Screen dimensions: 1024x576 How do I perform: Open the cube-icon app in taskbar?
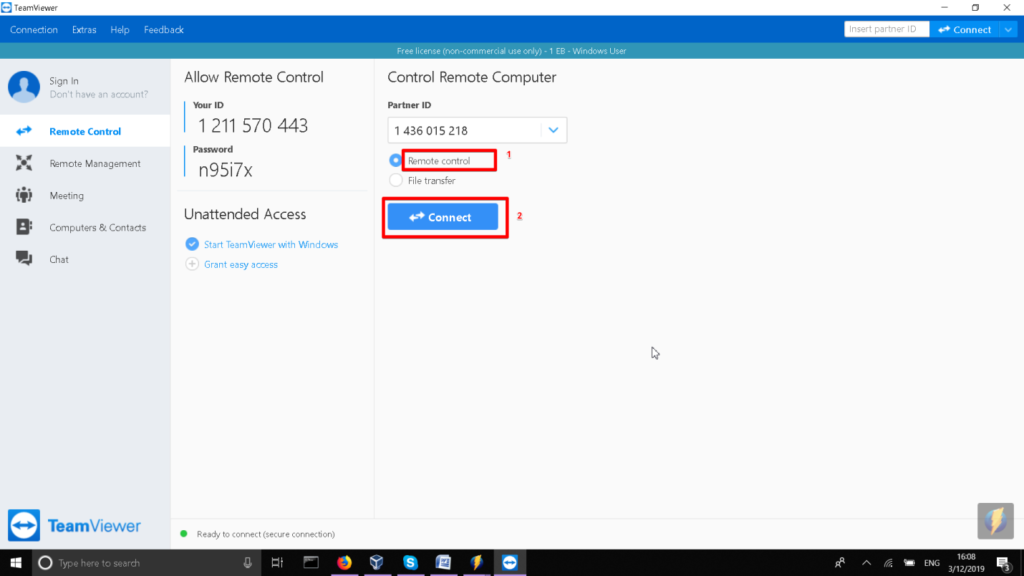[377, 562]
